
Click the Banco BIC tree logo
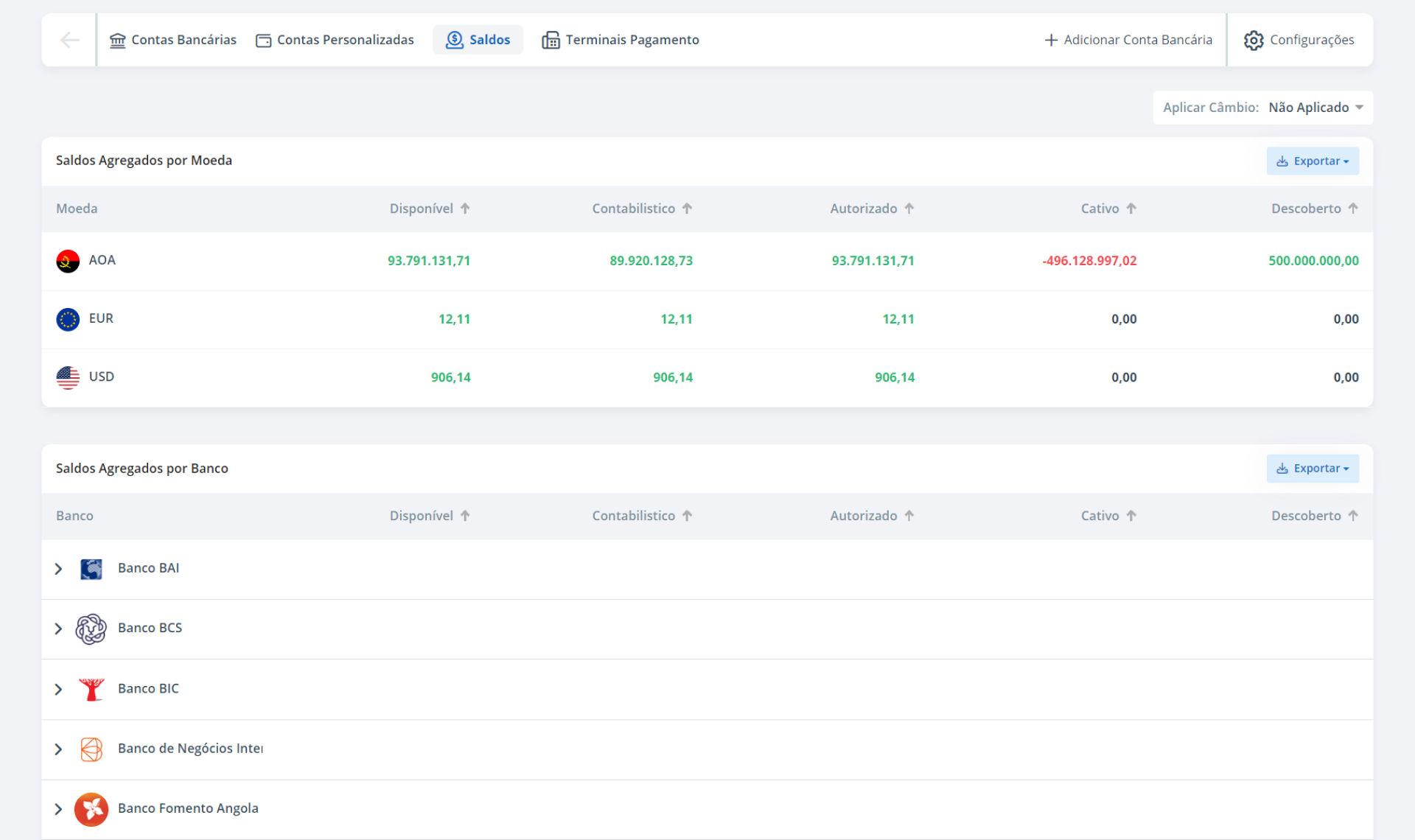[91, 689]
